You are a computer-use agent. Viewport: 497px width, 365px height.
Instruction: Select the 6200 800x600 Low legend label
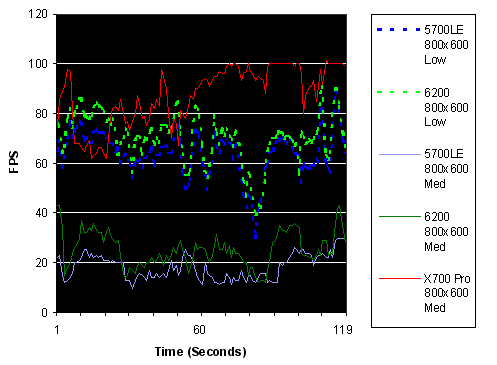446,107
